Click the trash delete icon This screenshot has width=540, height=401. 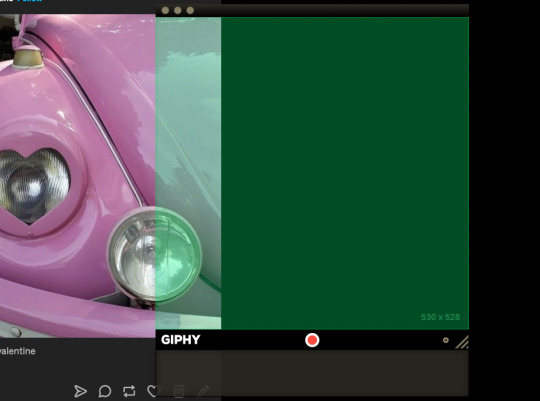(179, 391)
